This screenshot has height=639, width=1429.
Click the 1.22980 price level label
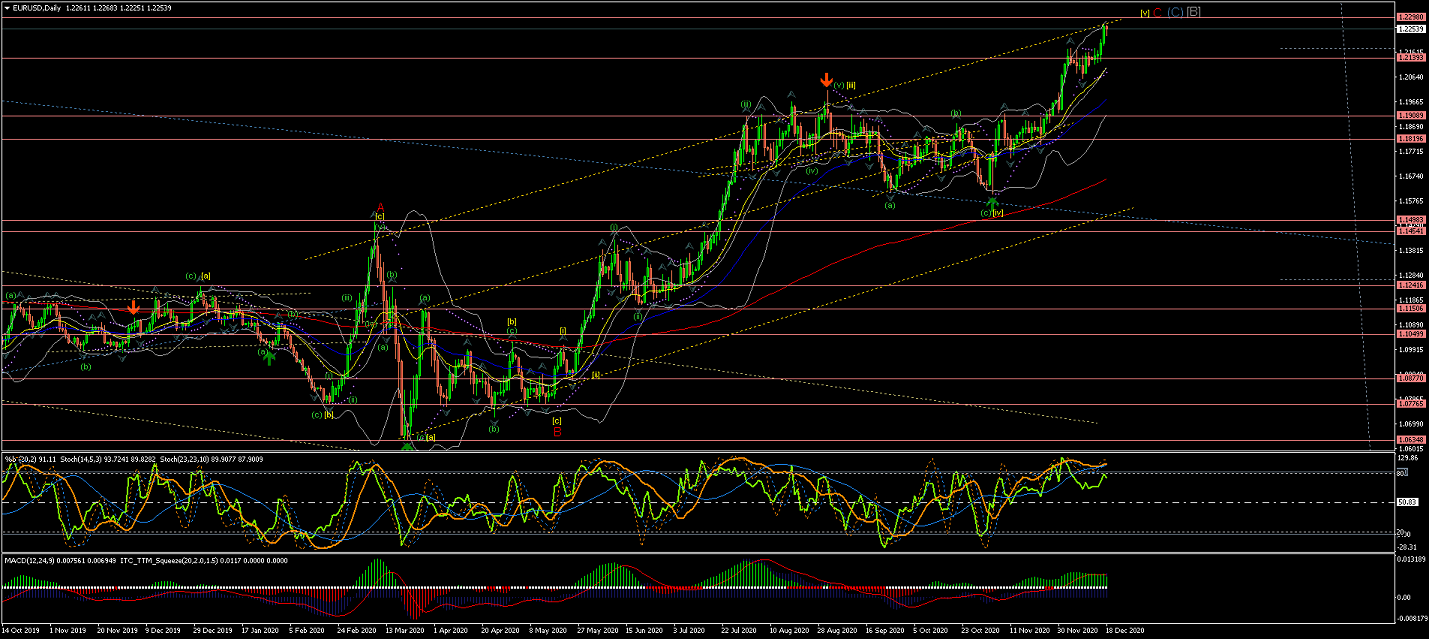point(1410,17)
